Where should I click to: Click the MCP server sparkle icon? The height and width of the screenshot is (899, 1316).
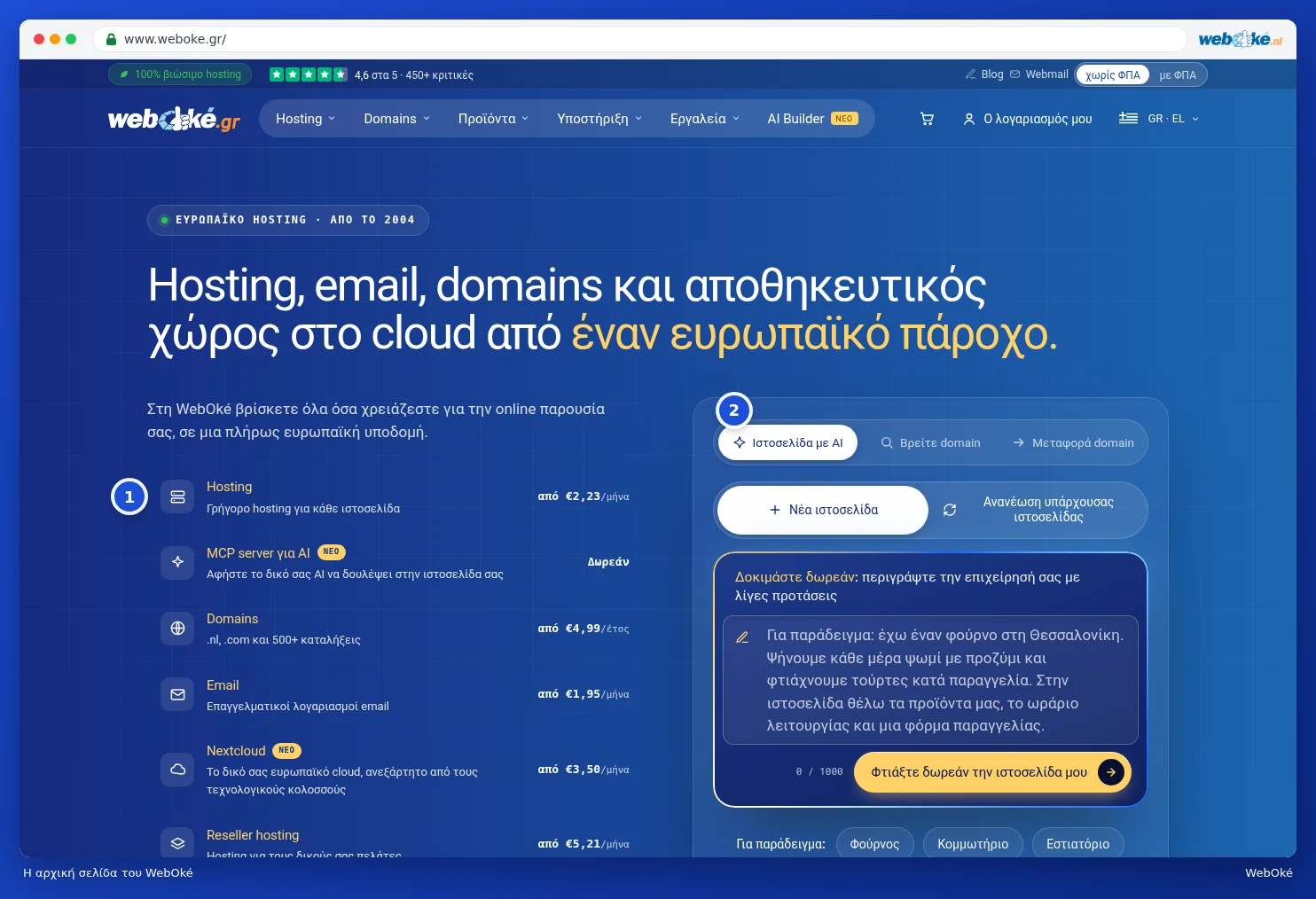177,562
